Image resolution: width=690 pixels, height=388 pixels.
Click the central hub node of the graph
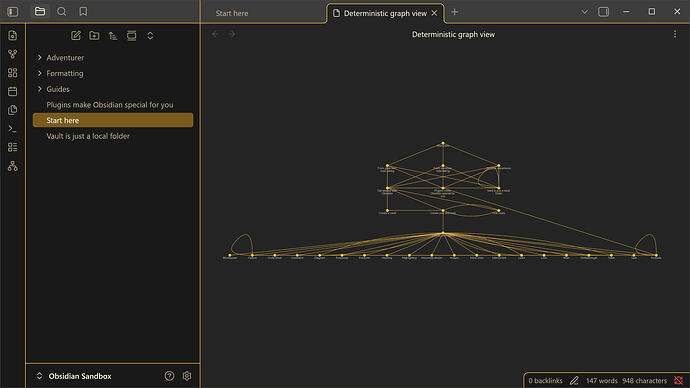[x=443, y=233]
